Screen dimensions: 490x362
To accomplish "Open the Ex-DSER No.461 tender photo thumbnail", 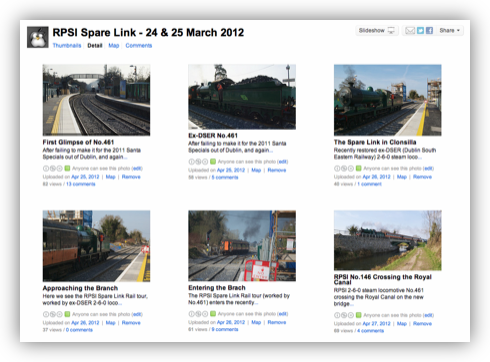I will coord(242,97).
